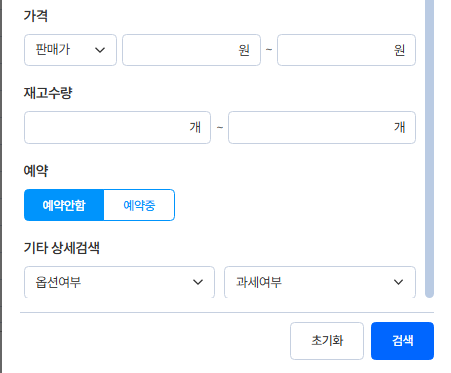The height and width of the screenshot is (373, 451).
Task: Open the 판매가 price type dropdown
Action: point(70,50)
